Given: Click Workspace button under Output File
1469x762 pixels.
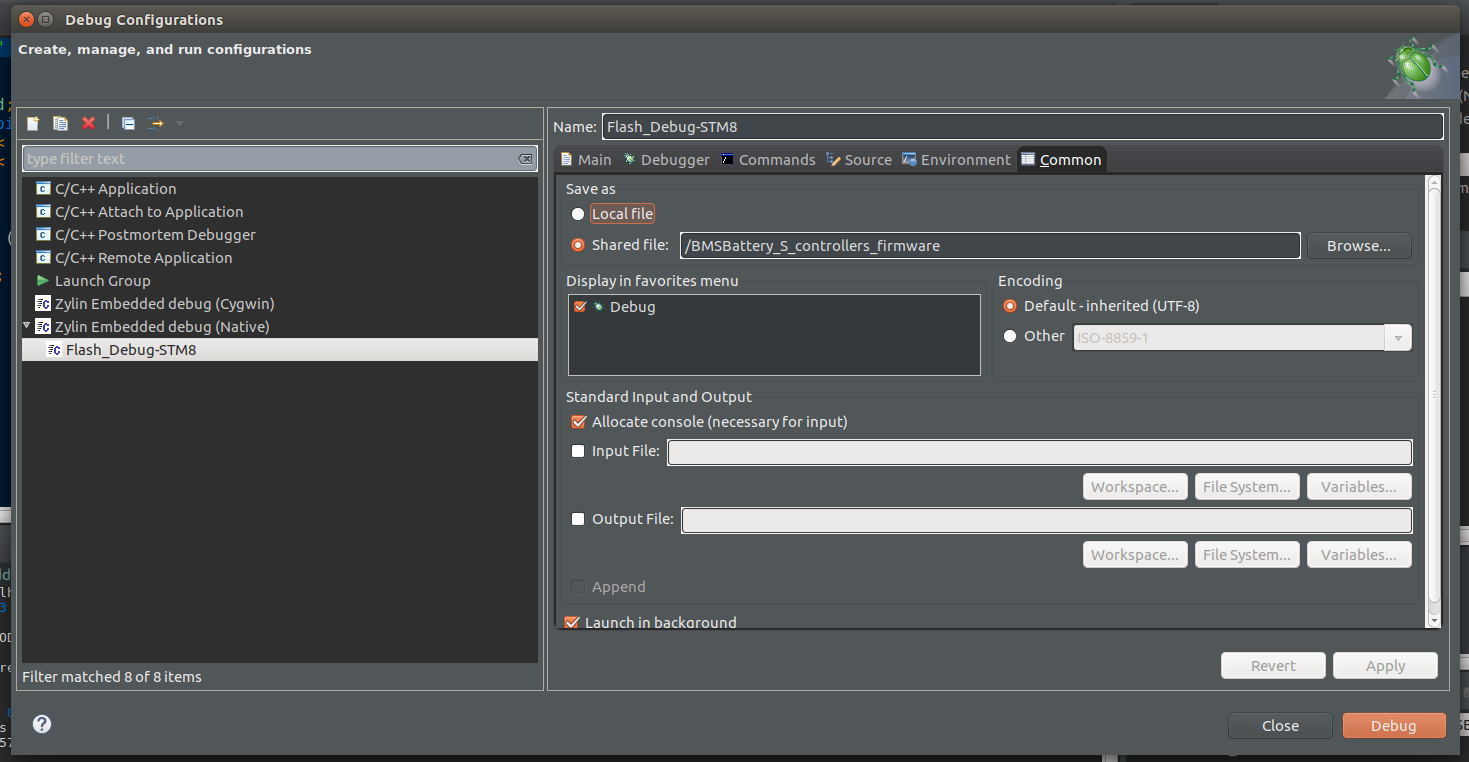Looking at the screenshot, I should coord(1135,555).
